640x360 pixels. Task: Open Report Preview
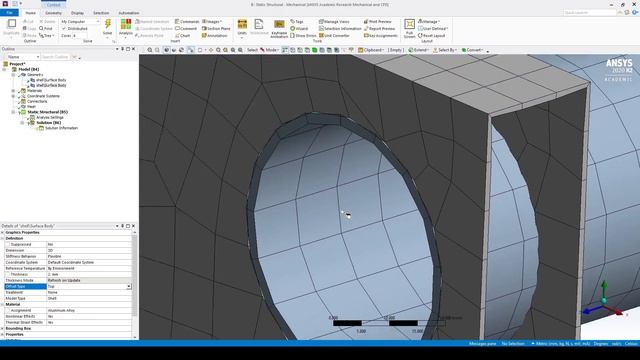coord(379,29)
